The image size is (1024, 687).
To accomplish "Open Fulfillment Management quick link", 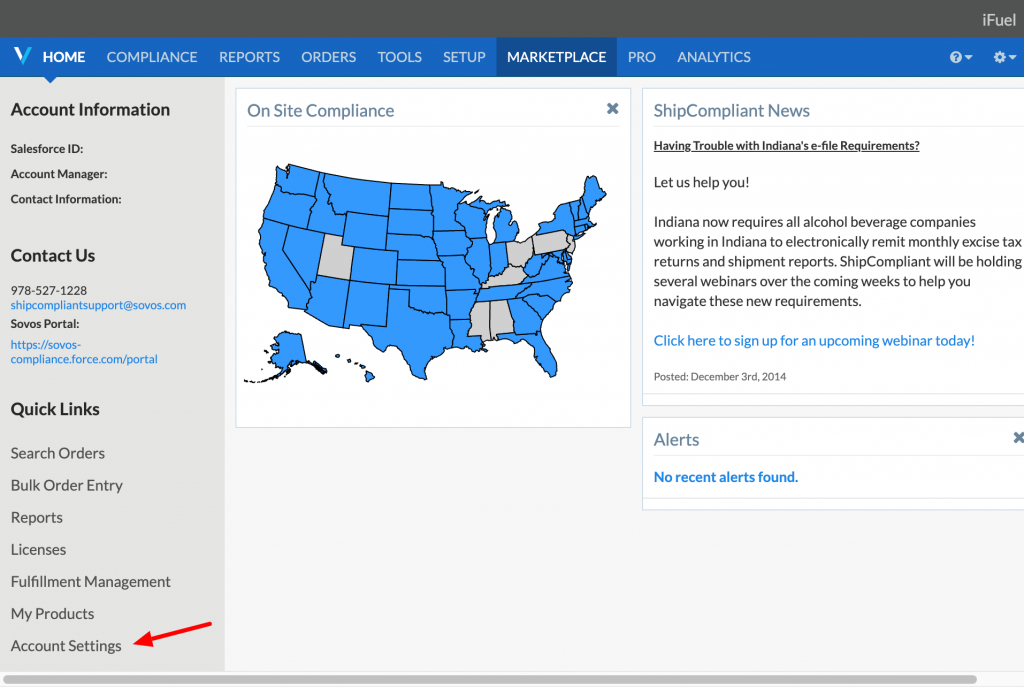I will 91,581.
